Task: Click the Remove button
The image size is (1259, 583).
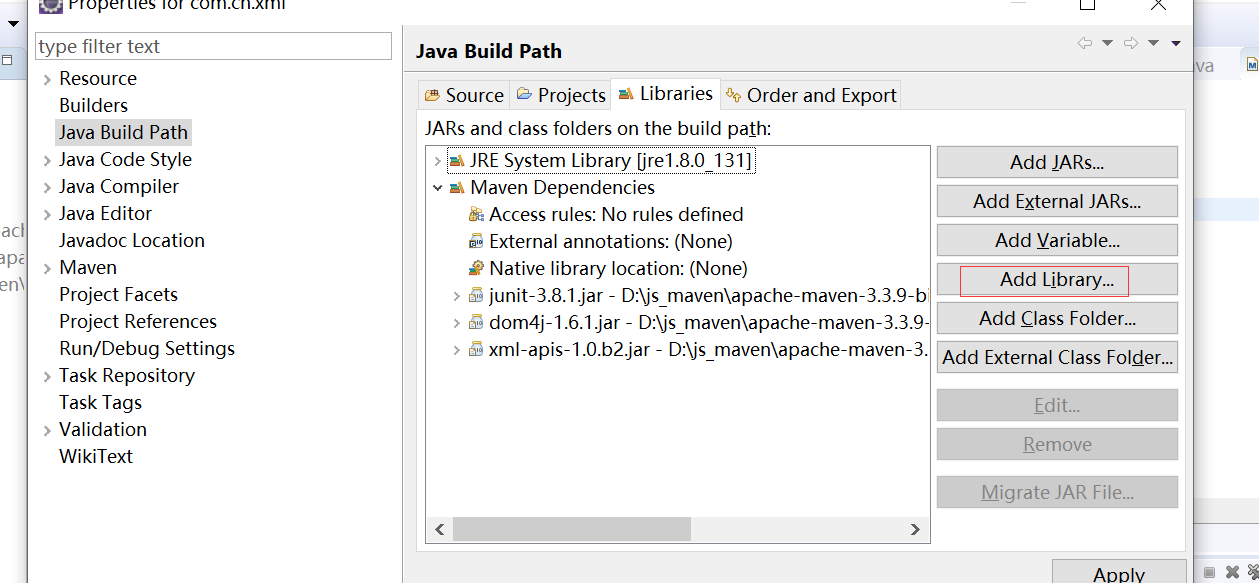Action: [1057, 444]
